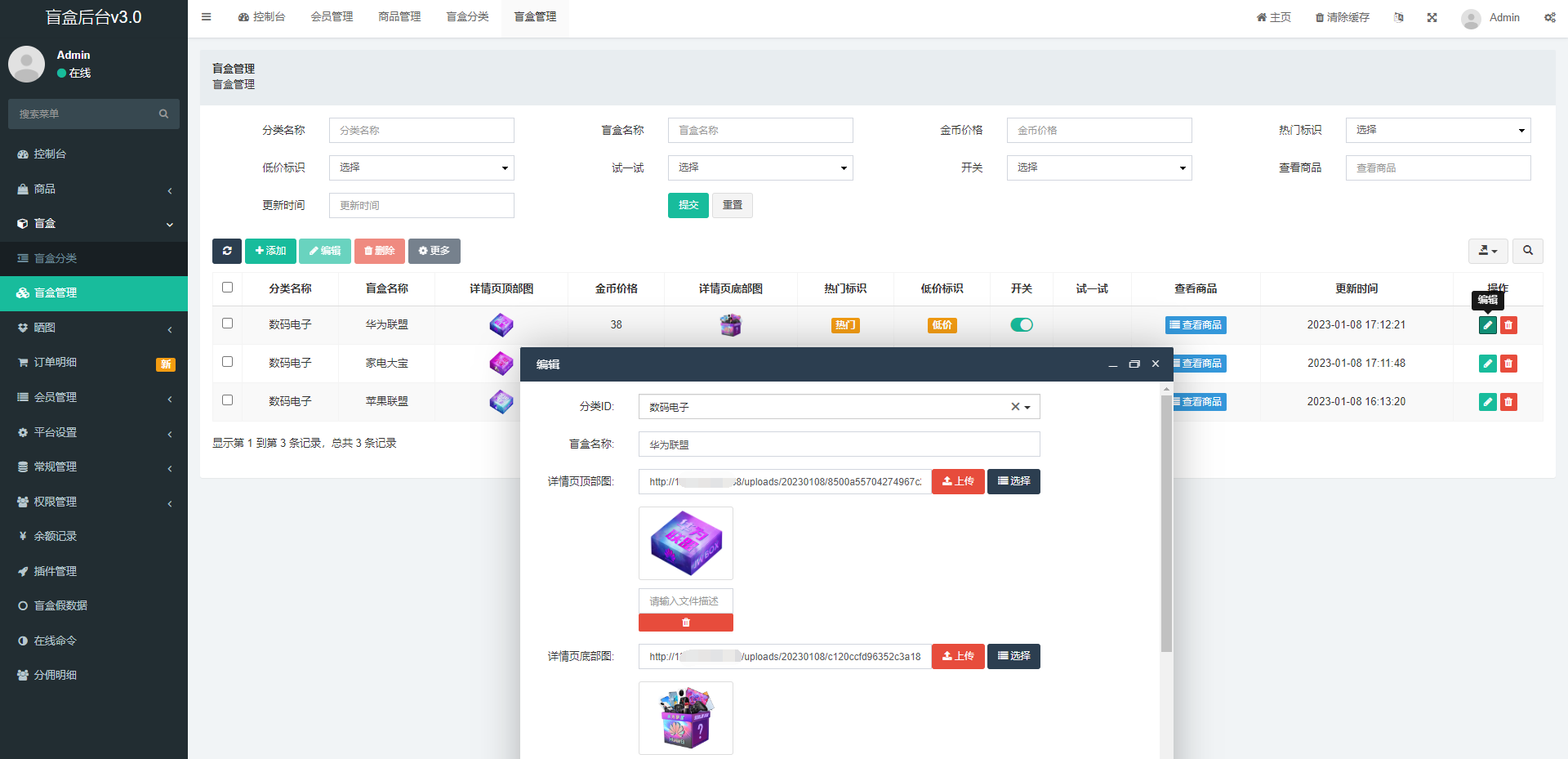1568x759 pixels.
Task: Click the 添加 button in toolbar
Action: (270, 251)
